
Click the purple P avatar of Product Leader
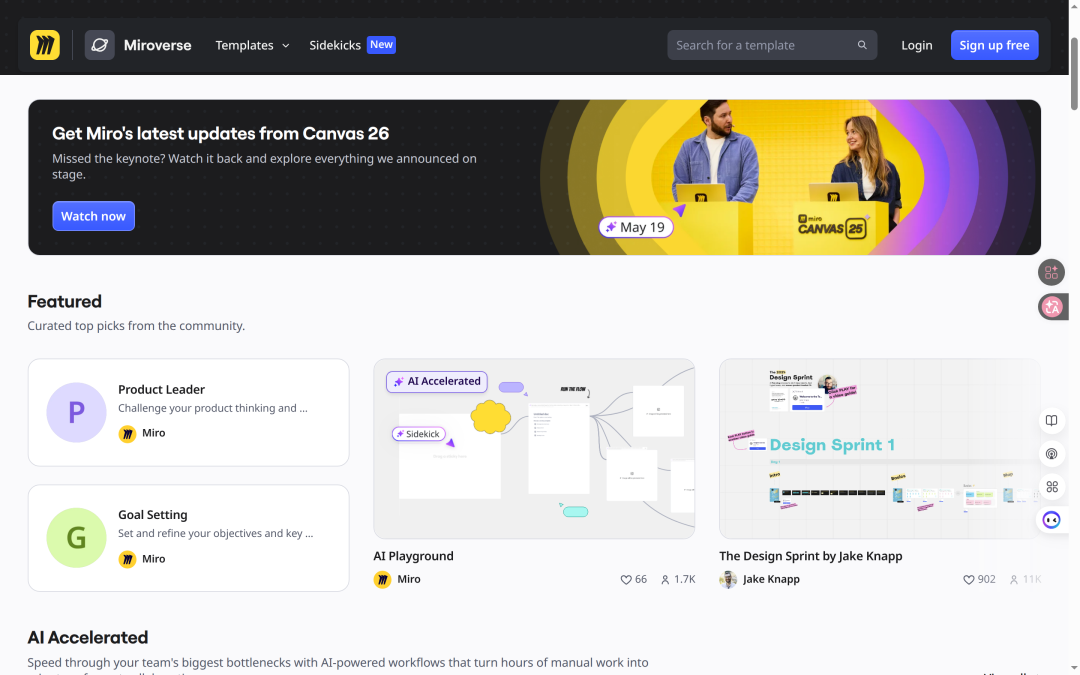[76, 413]
